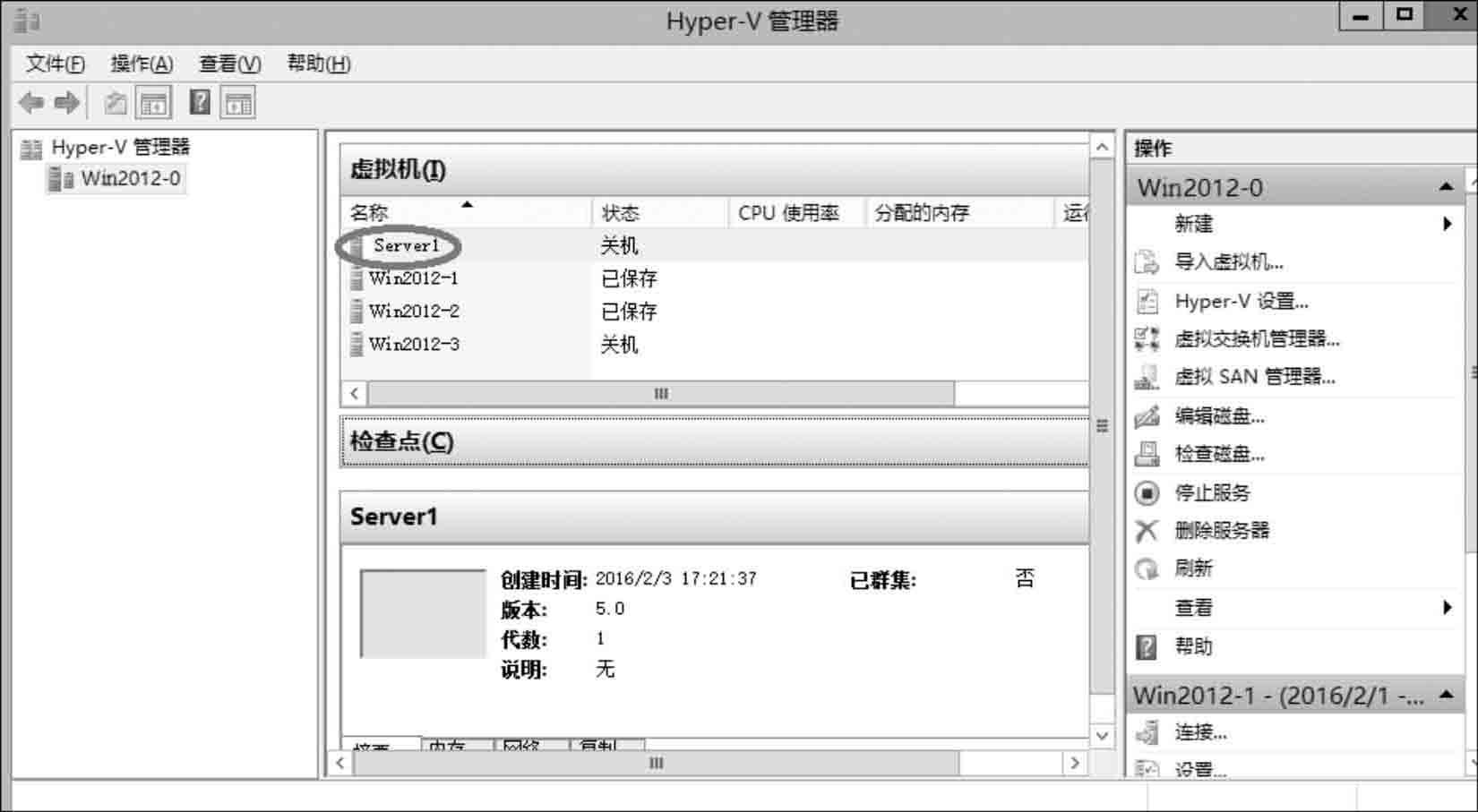
Task: Click the Forward arrow toolbar icon
Action: tap(67, 103)
